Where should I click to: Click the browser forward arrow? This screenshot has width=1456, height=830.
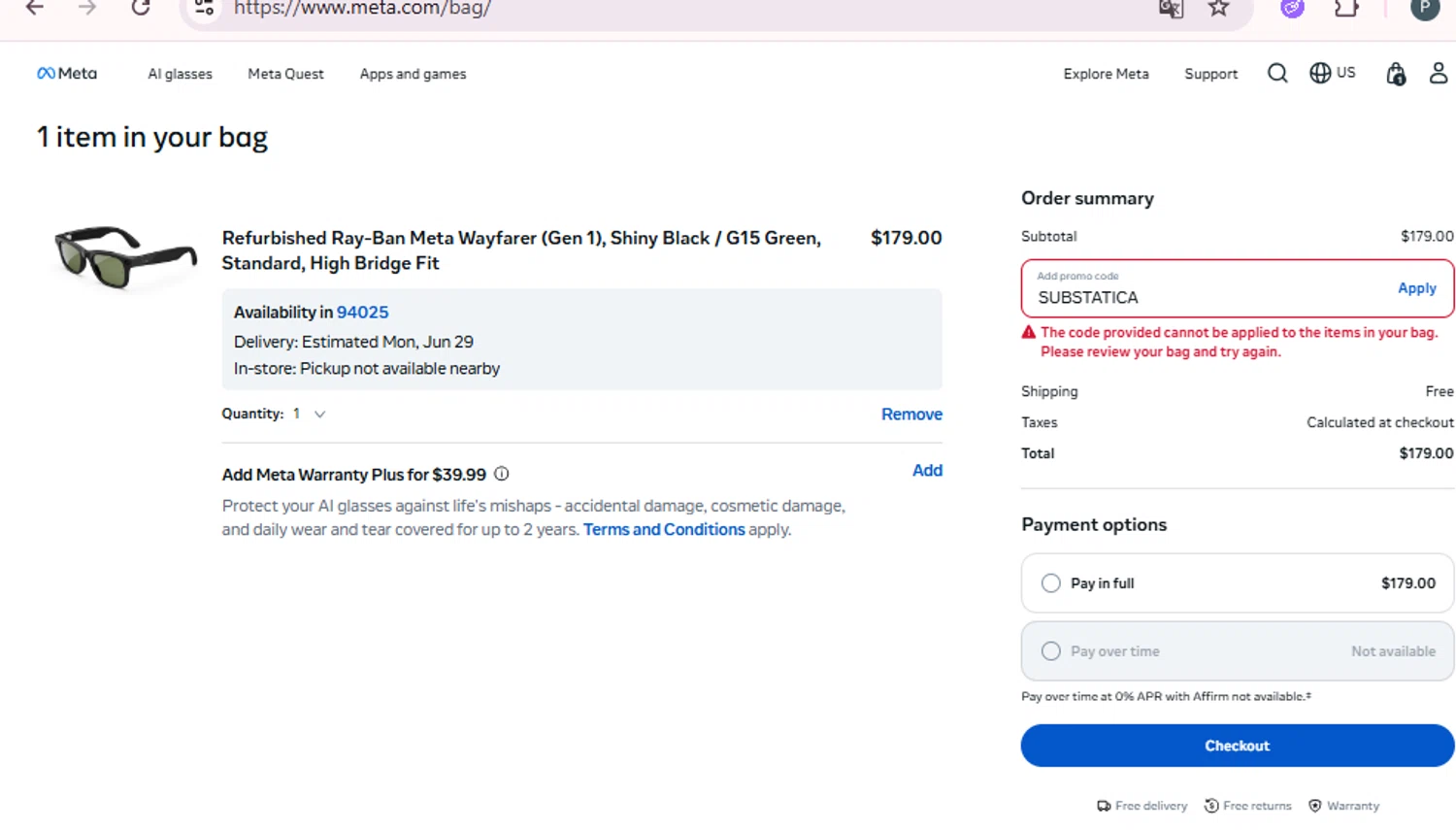(x=87, y=8)
